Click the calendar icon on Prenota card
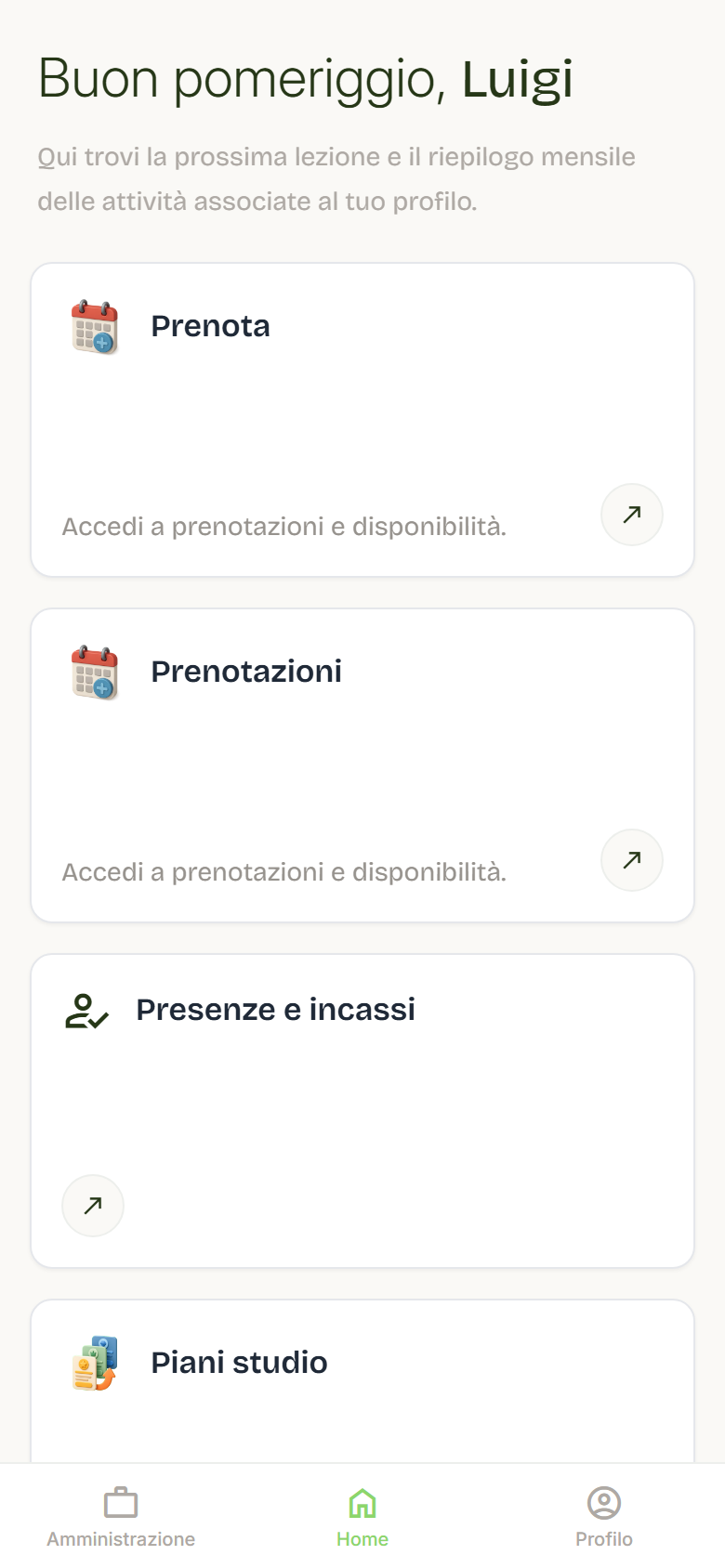This screenshot has height=1568, width=725. [x=95, y=327]
